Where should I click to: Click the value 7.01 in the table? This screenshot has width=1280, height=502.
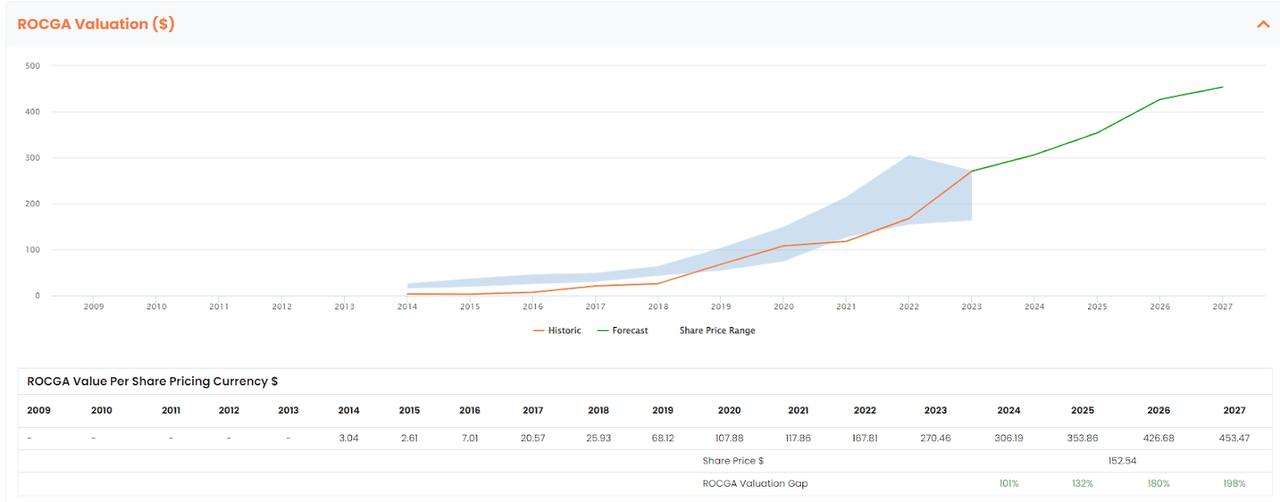pos(470,438)
